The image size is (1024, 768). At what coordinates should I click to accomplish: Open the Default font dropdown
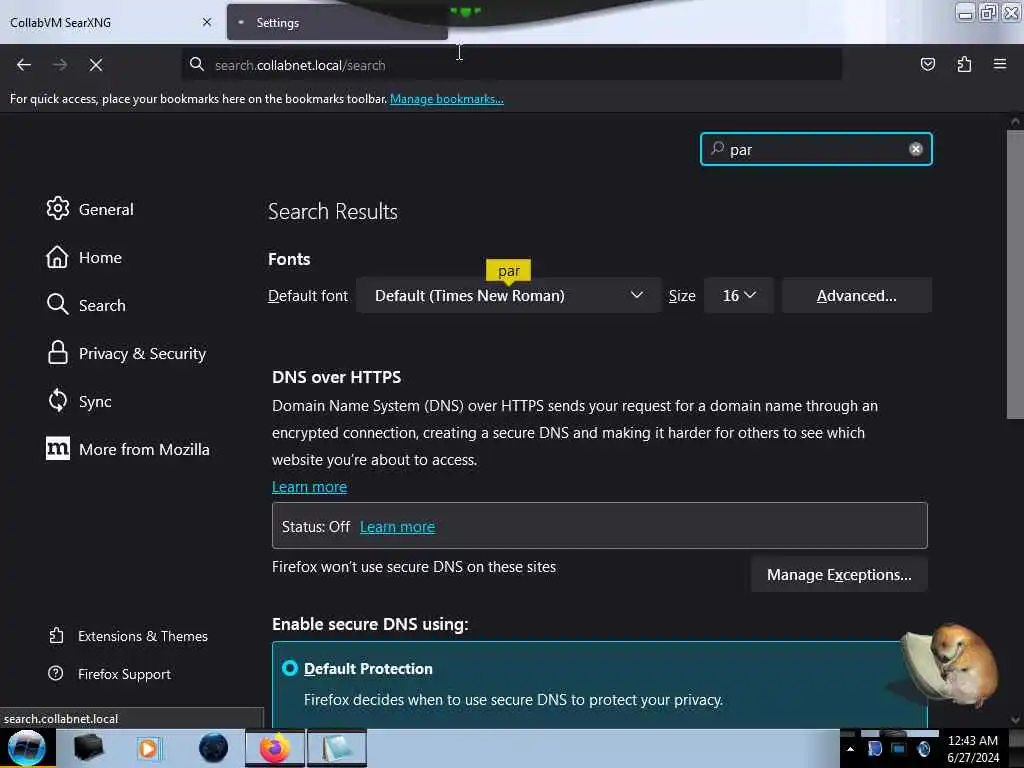[508, 296]
